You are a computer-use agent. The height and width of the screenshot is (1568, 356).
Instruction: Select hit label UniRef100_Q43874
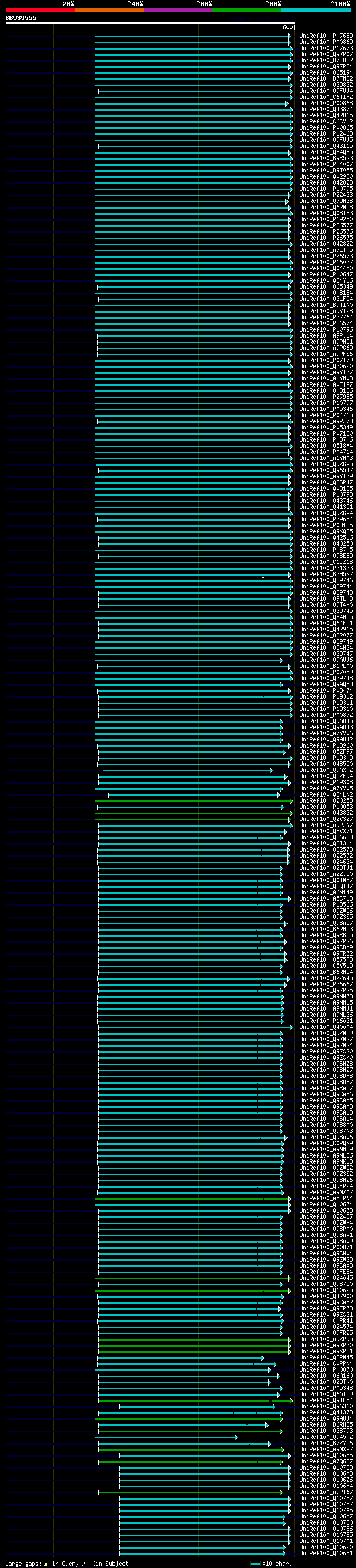pos(325,109)
